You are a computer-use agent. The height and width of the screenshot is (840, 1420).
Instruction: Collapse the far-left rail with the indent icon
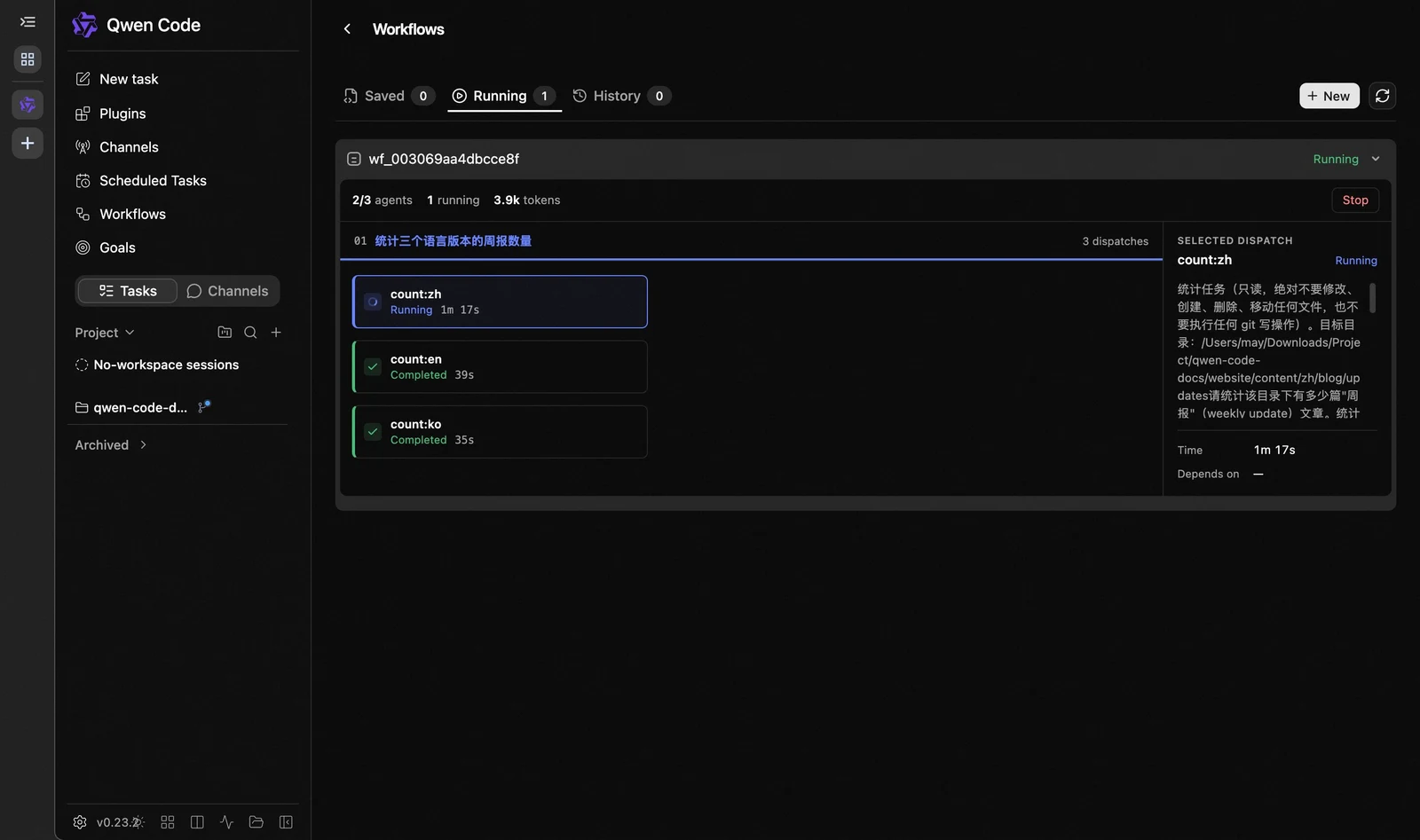(x=28, y=22)
